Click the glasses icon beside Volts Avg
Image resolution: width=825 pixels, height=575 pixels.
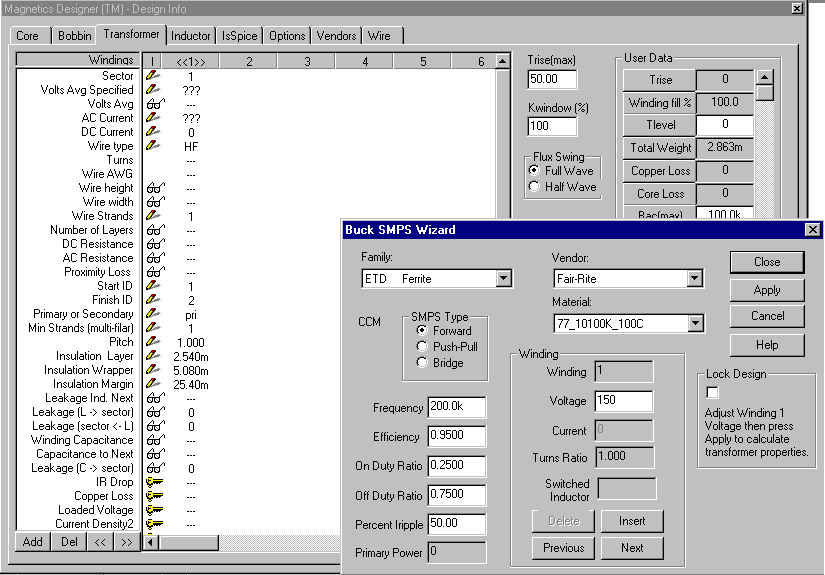[154, 104]
